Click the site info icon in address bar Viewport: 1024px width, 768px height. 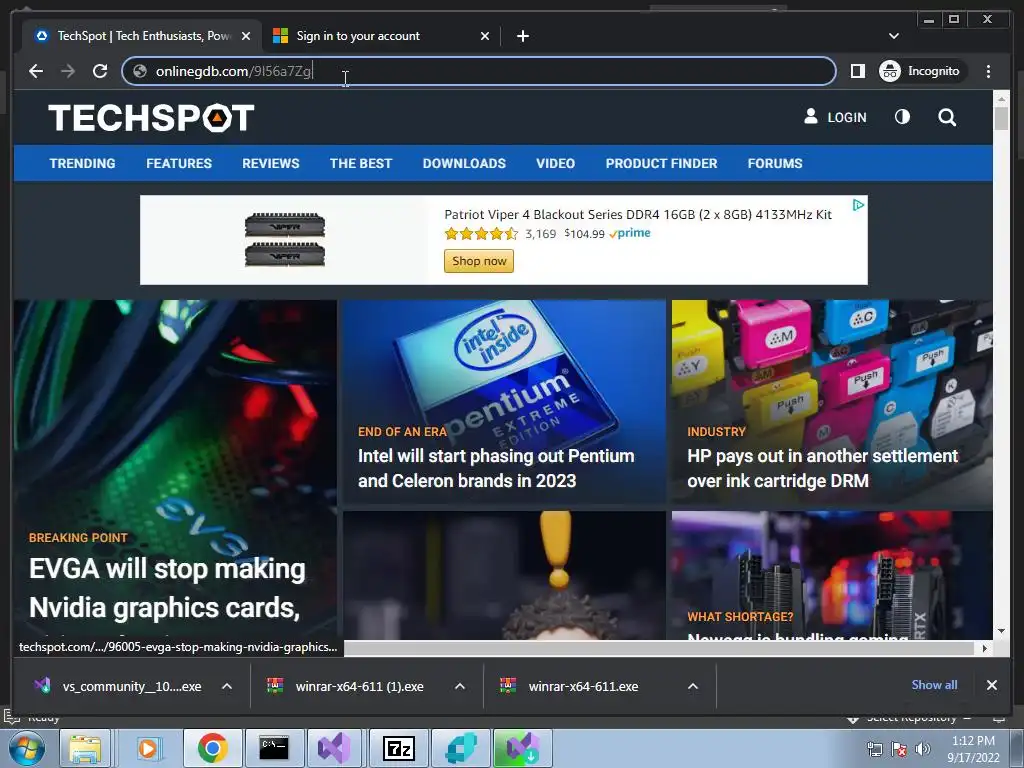point(140,71)
